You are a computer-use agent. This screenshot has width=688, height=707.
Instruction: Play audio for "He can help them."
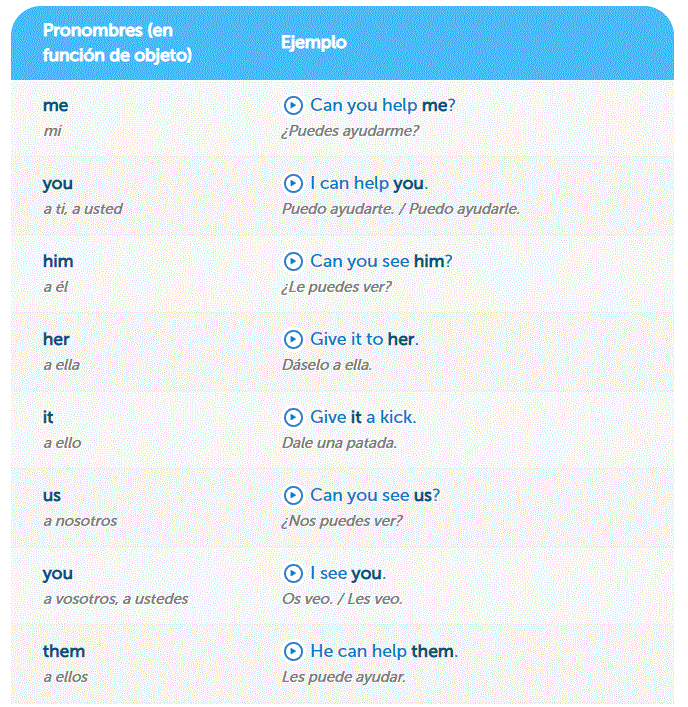(293, 651)
